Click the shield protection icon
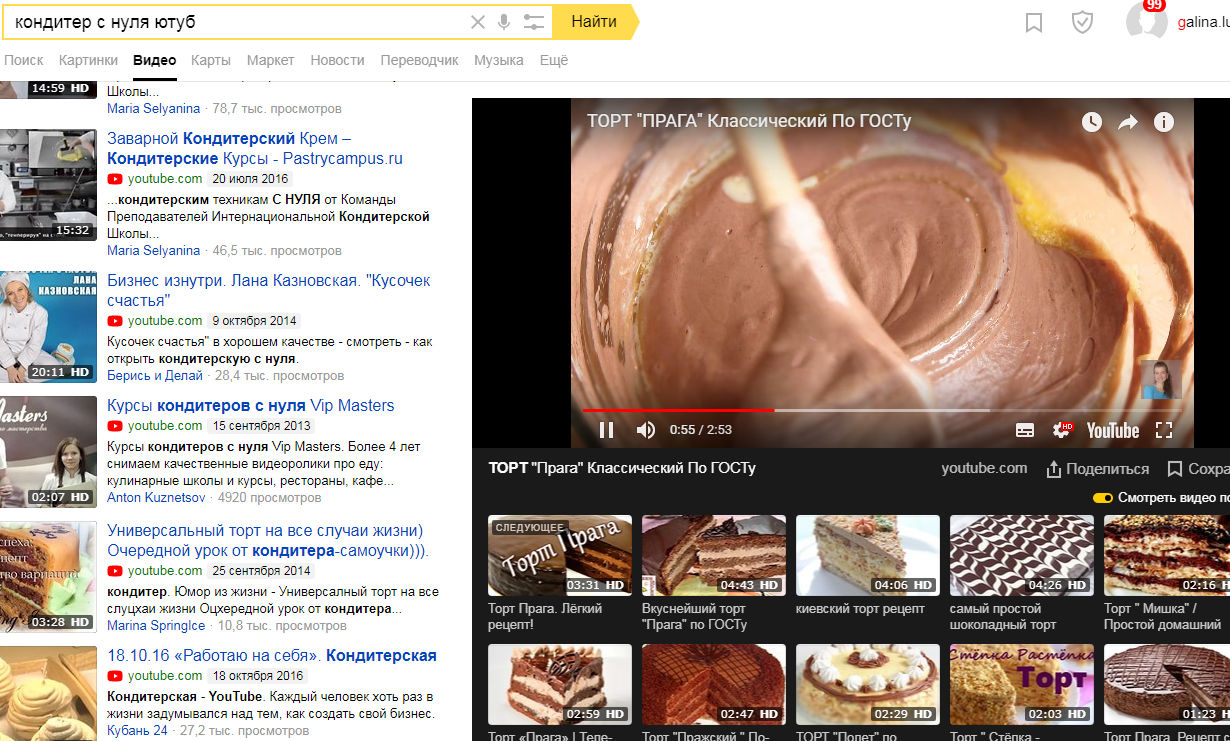The height and width of the screenshot is (741, 1230). pyautogui.click(x=1082, y=22)
